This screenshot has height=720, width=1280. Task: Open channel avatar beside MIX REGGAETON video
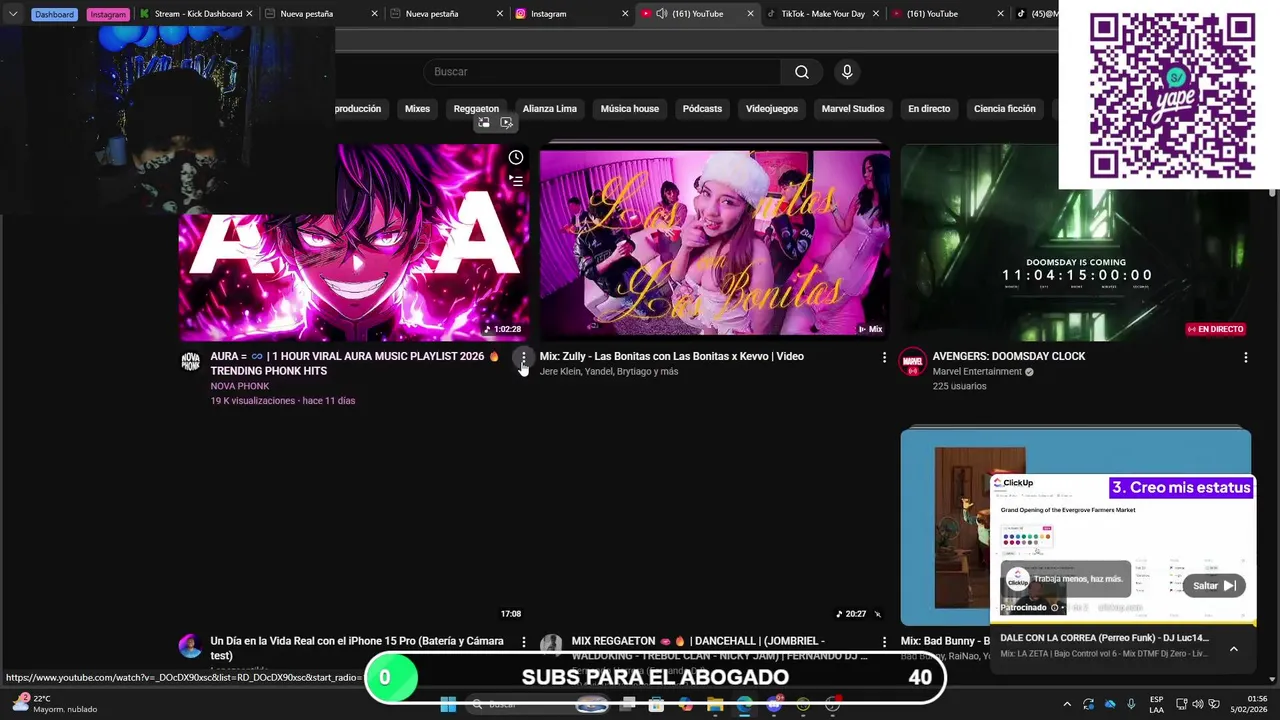pyautogui.click(x=551, y=645)
